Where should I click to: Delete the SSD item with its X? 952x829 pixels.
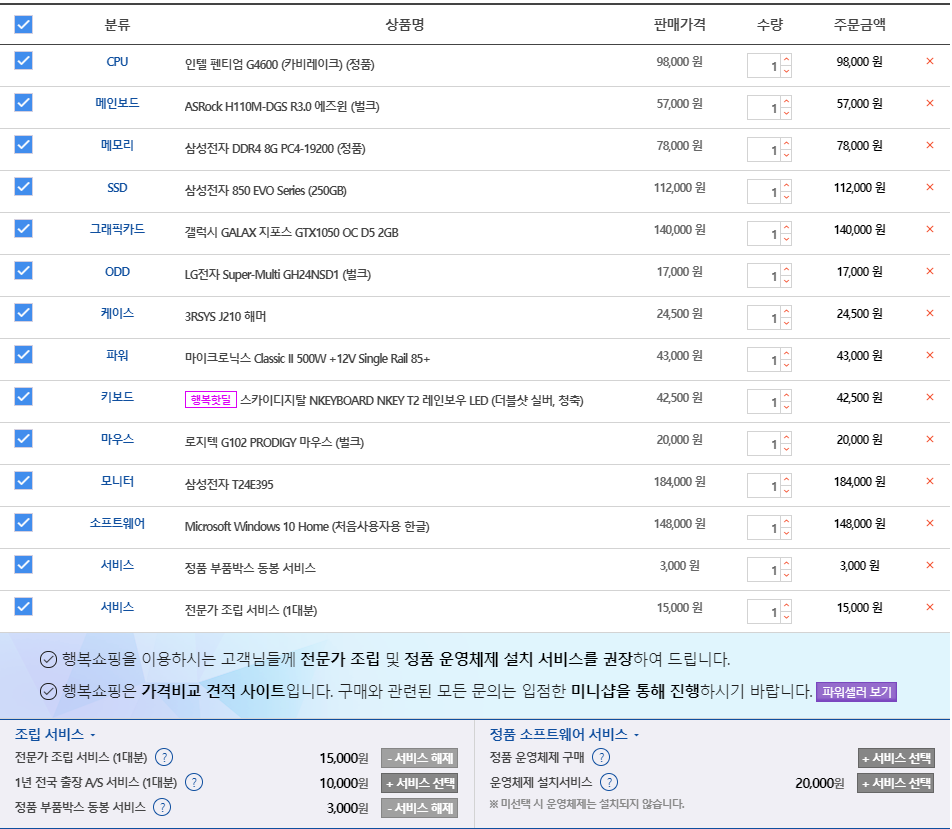click(x=930, y=187)
